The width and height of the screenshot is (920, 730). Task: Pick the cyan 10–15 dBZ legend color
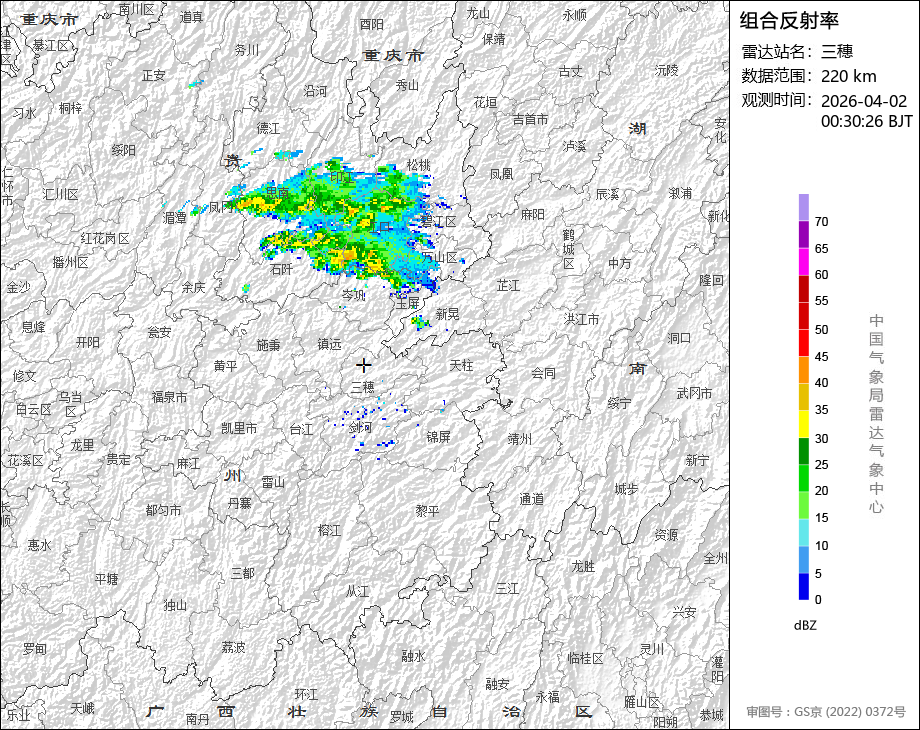(x=804, y=533)
